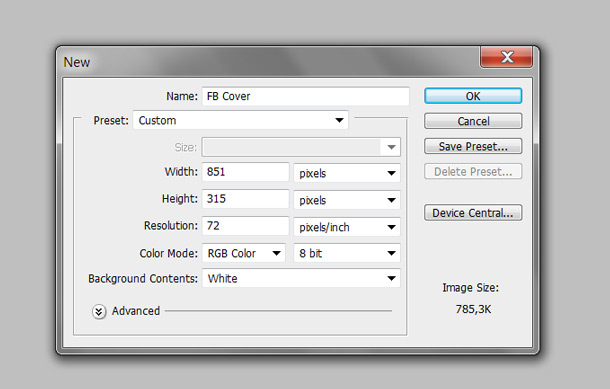
Task: Click the Name field with FB Cover
Action: coord(305,96)
